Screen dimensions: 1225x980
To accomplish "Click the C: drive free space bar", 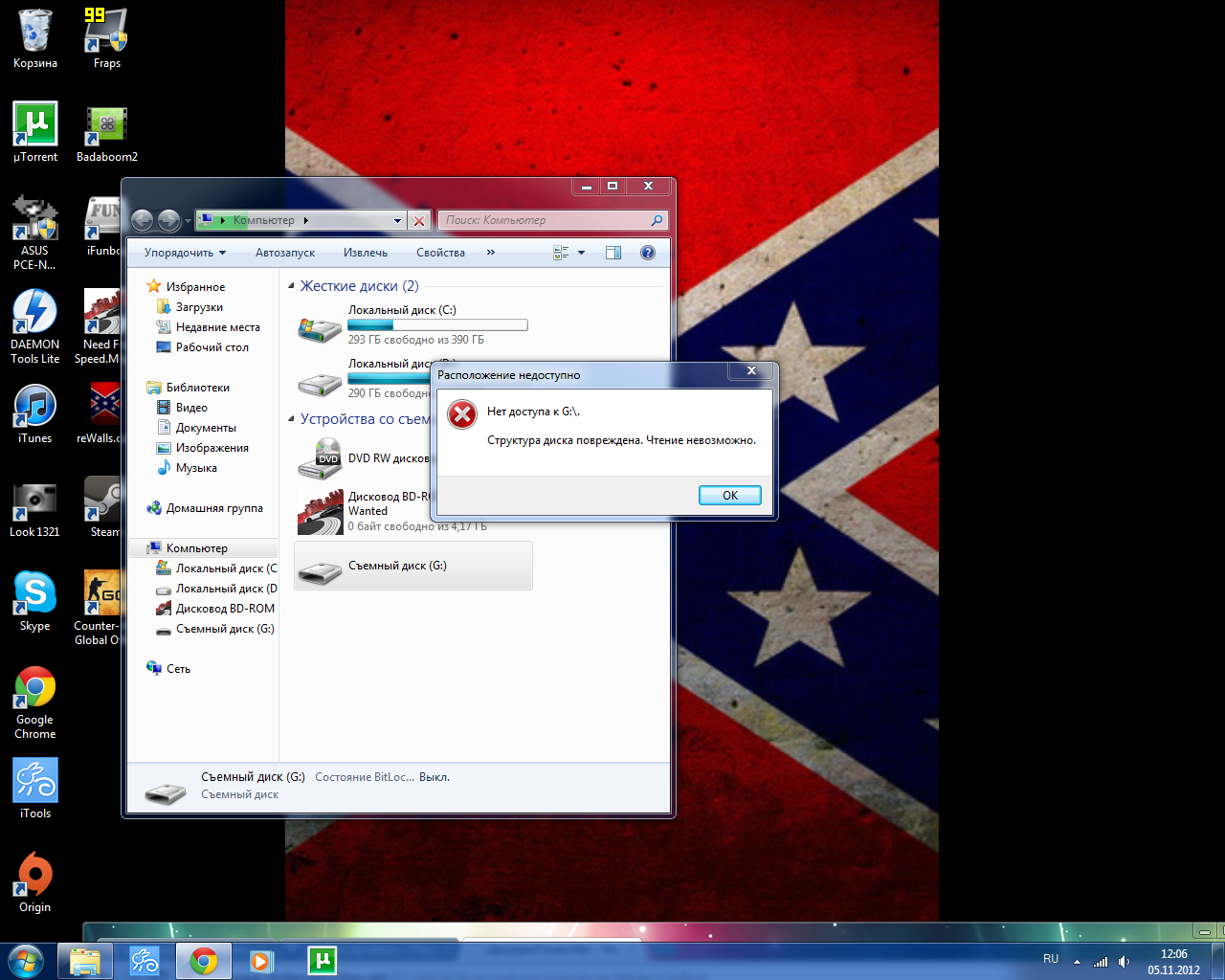I will pyautogui.click(x=437, y=325).
